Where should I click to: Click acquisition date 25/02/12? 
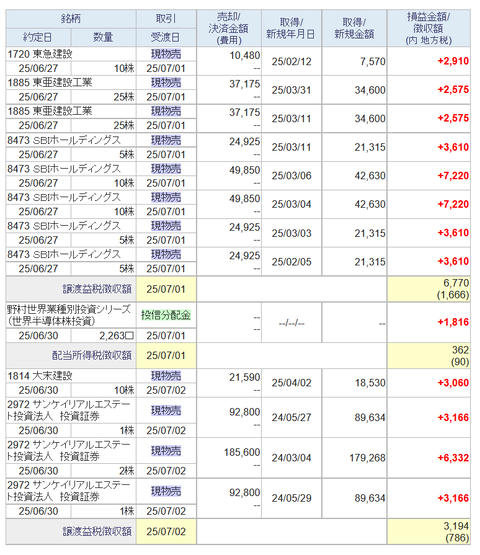click(291, 62)
